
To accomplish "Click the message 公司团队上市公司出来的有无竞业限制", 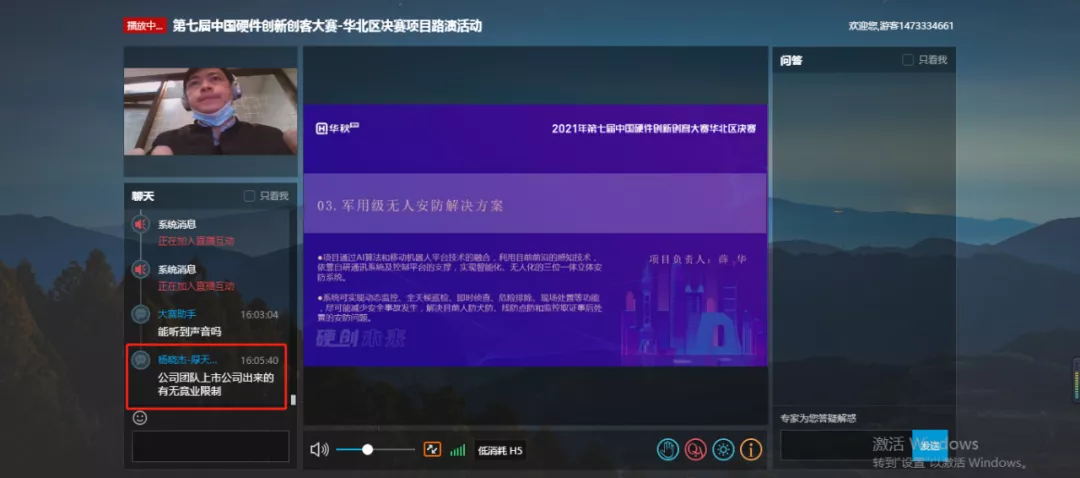I will coord(216,384).
